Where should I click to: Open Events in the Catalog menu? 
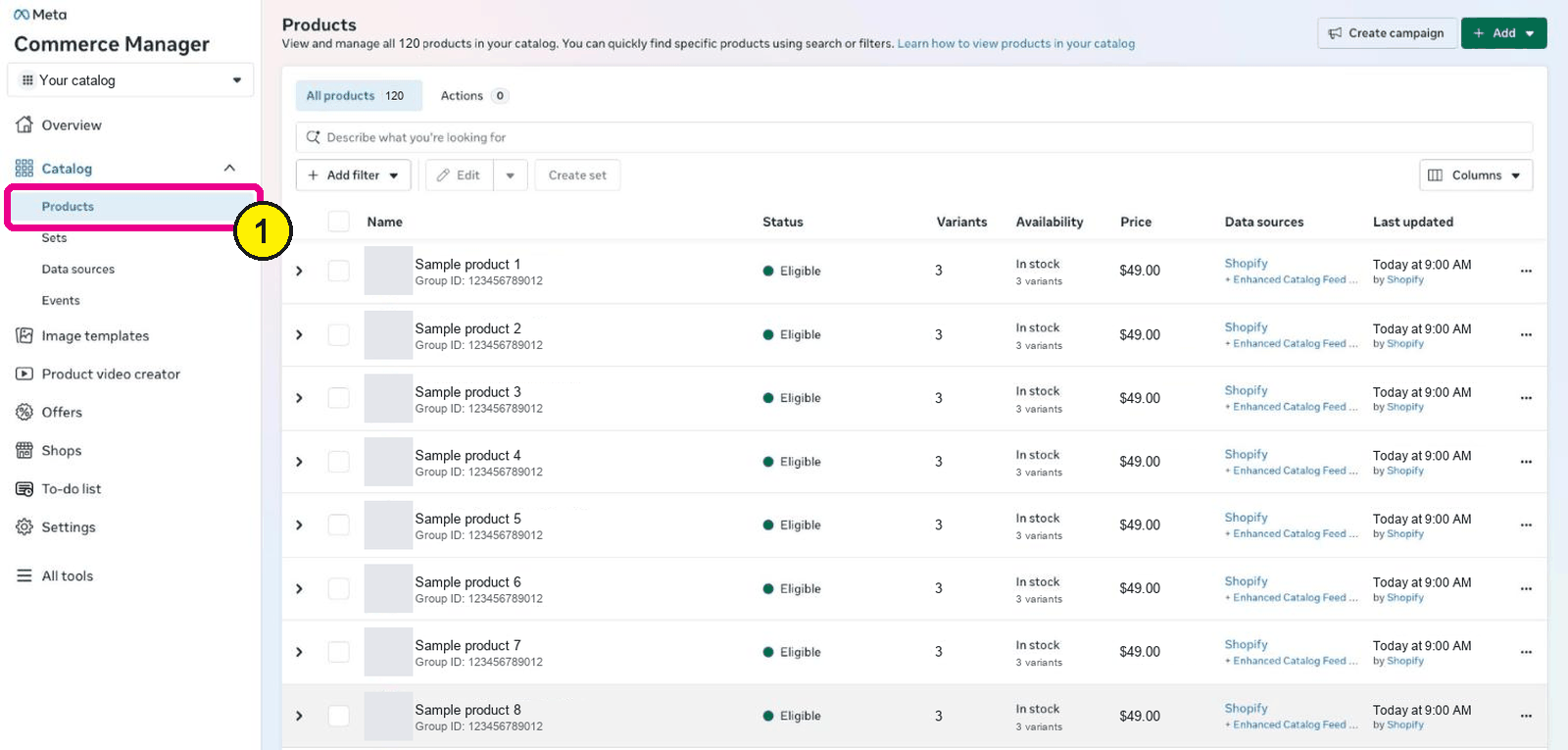pyautogui.click(x=61, y=300)
